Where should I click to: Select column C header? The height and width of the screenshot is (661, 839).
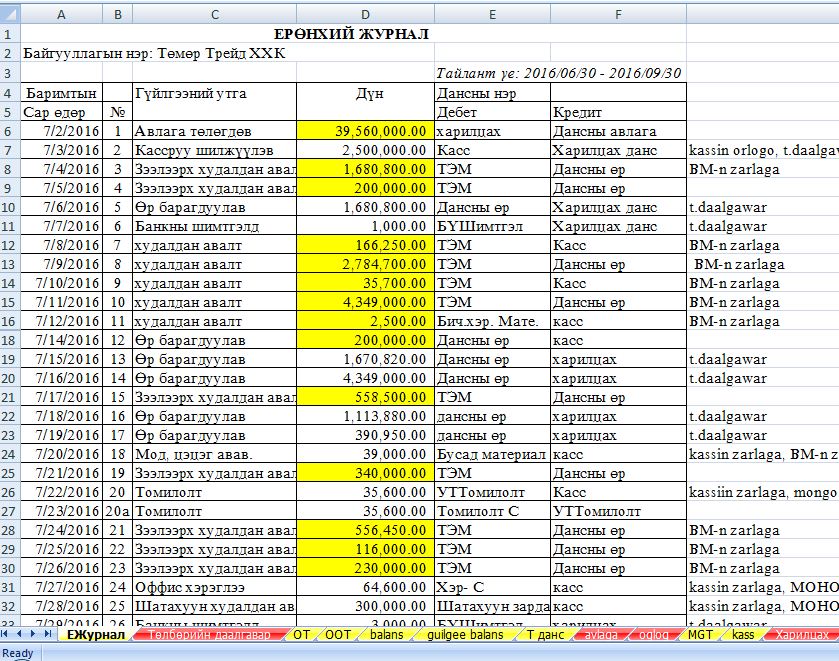coord(215,14)
